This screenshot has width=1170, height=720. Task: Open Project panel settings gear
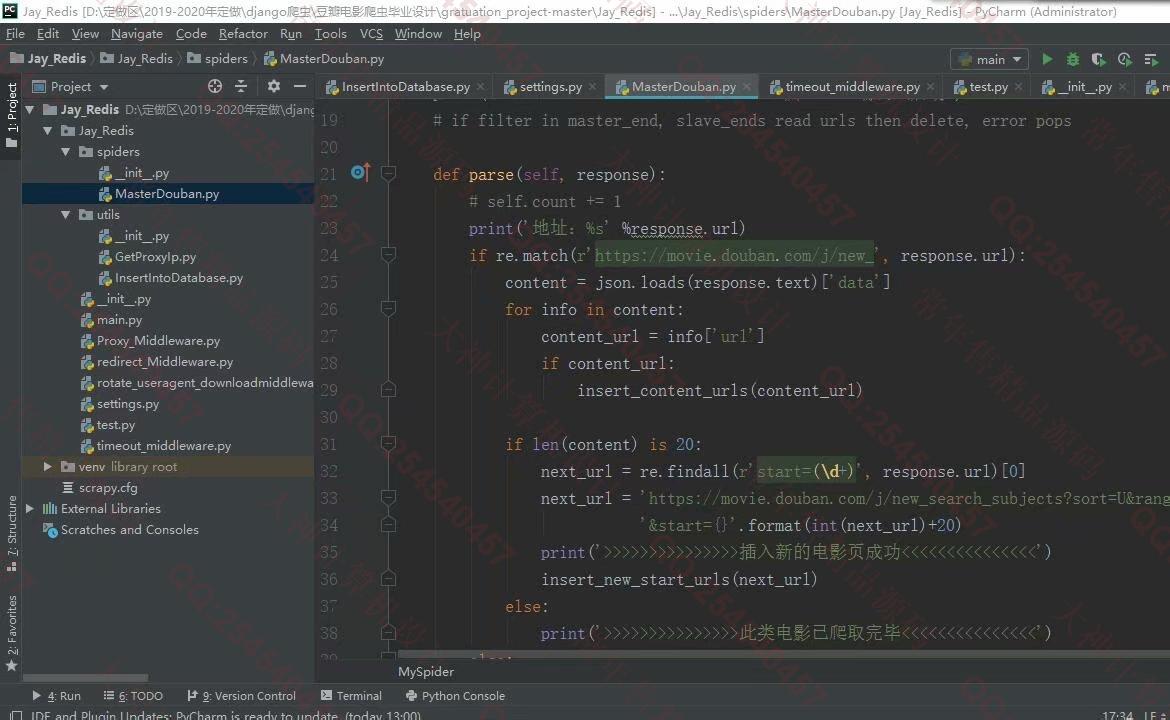coord(274,87)
